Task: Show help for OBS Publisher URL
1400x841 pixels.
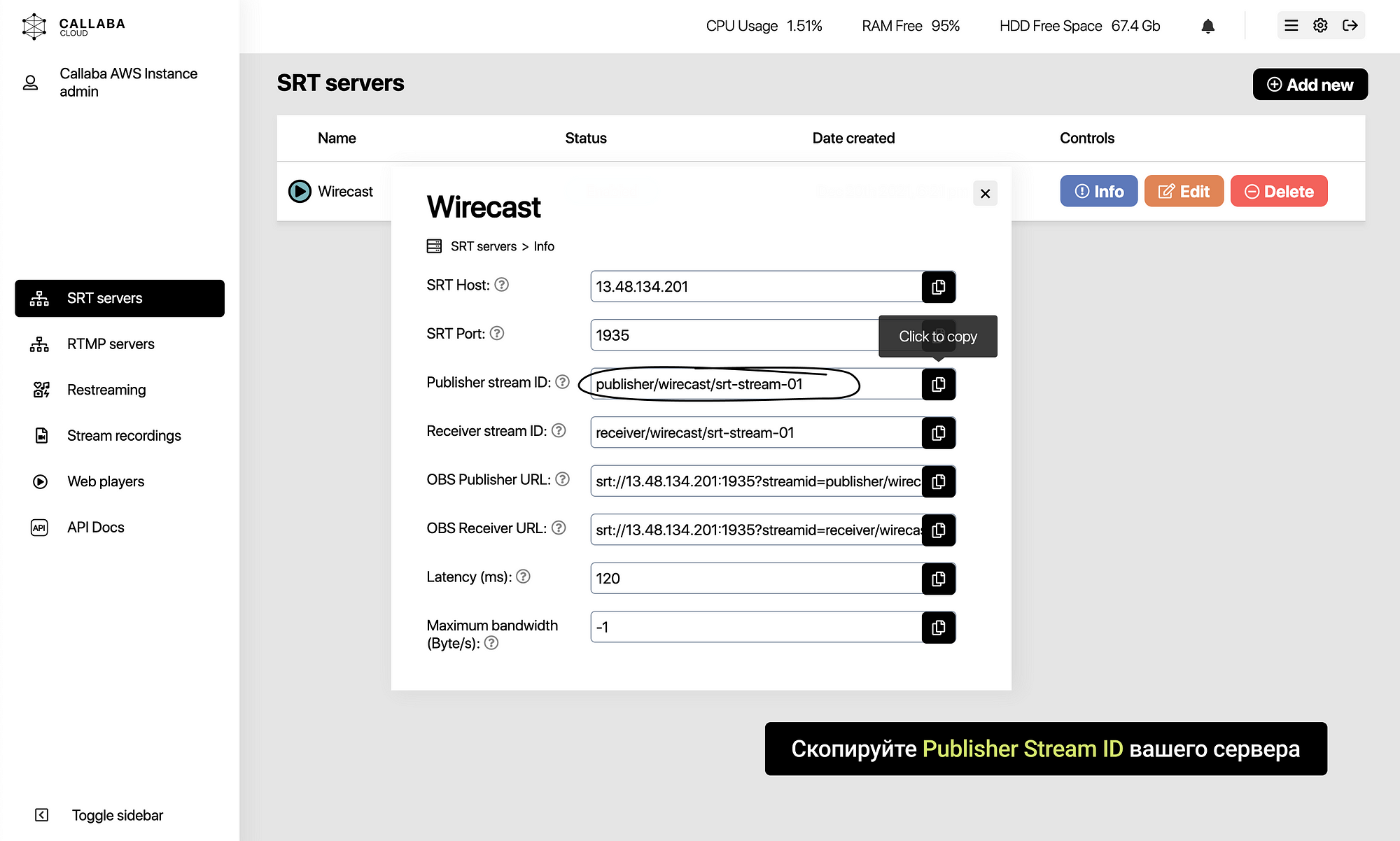Action: (563, 479)
